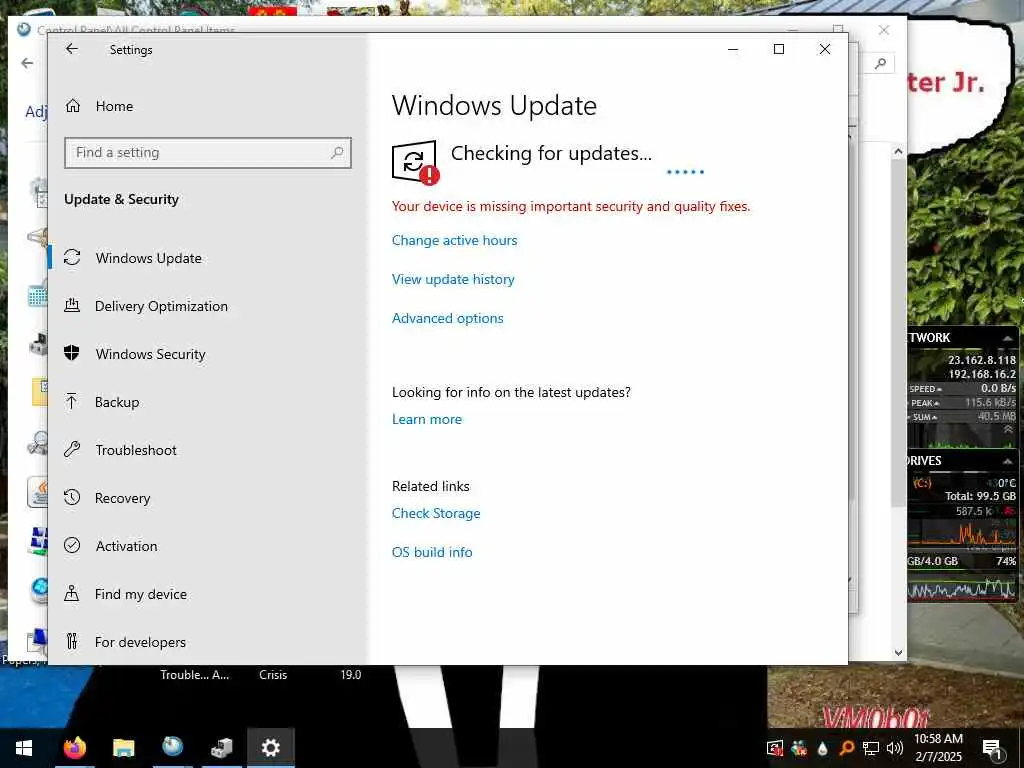Click Check Storage link
Viewport: 1024px width, 768px height.
[436, 513]
